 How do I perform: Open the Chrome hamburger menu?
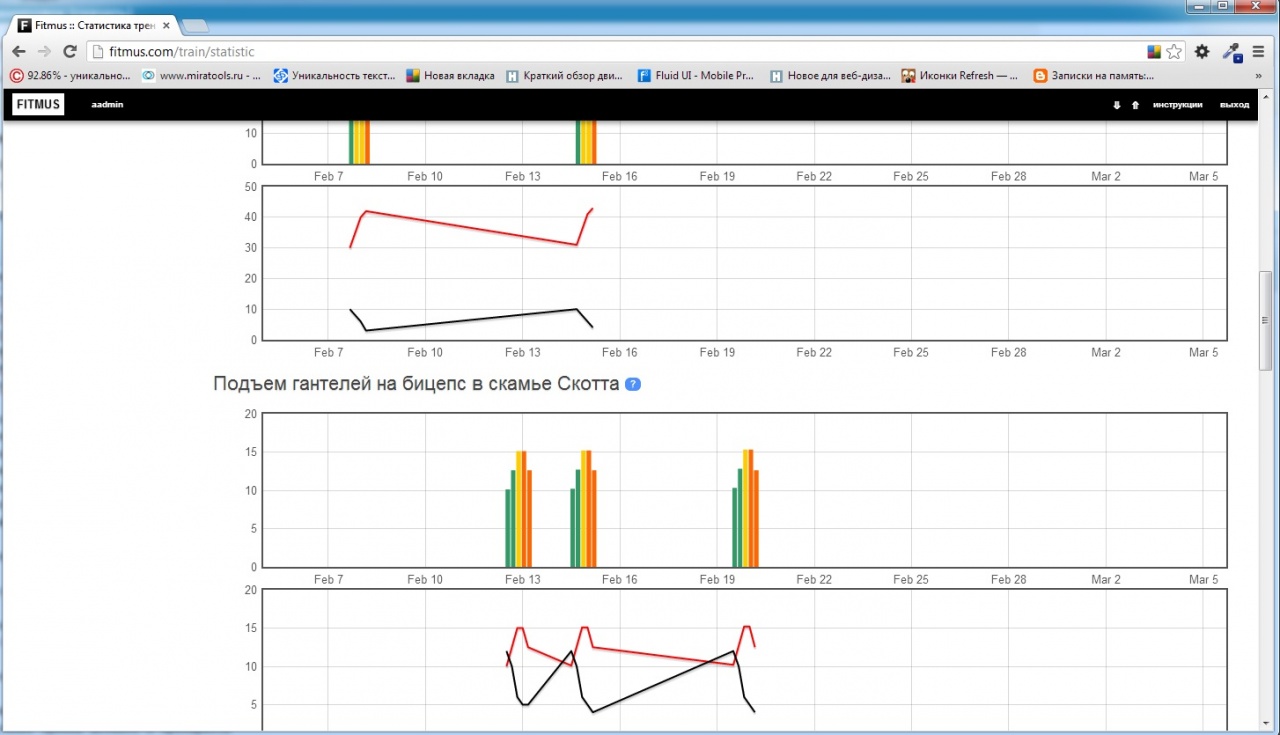[x=1258, y=51]
